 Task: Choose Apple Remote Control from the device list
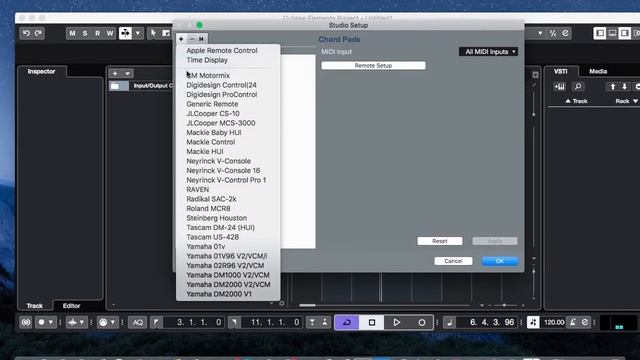click(x=222, y=51)
